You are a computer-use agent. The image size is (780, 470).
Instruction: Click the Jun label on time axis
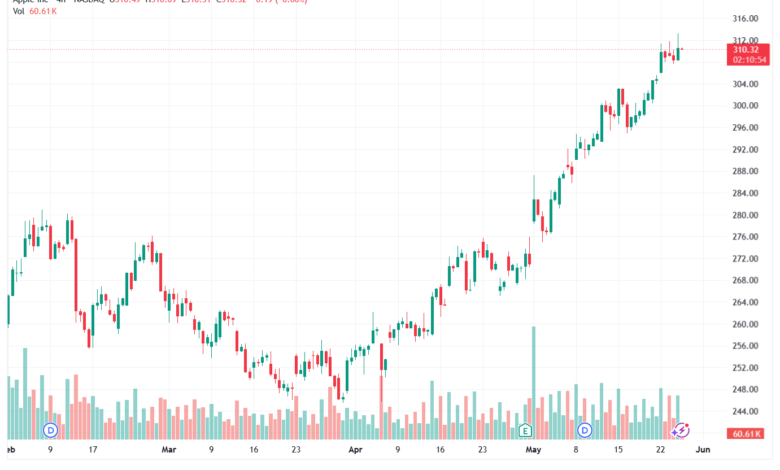click(x=702, y=450)
